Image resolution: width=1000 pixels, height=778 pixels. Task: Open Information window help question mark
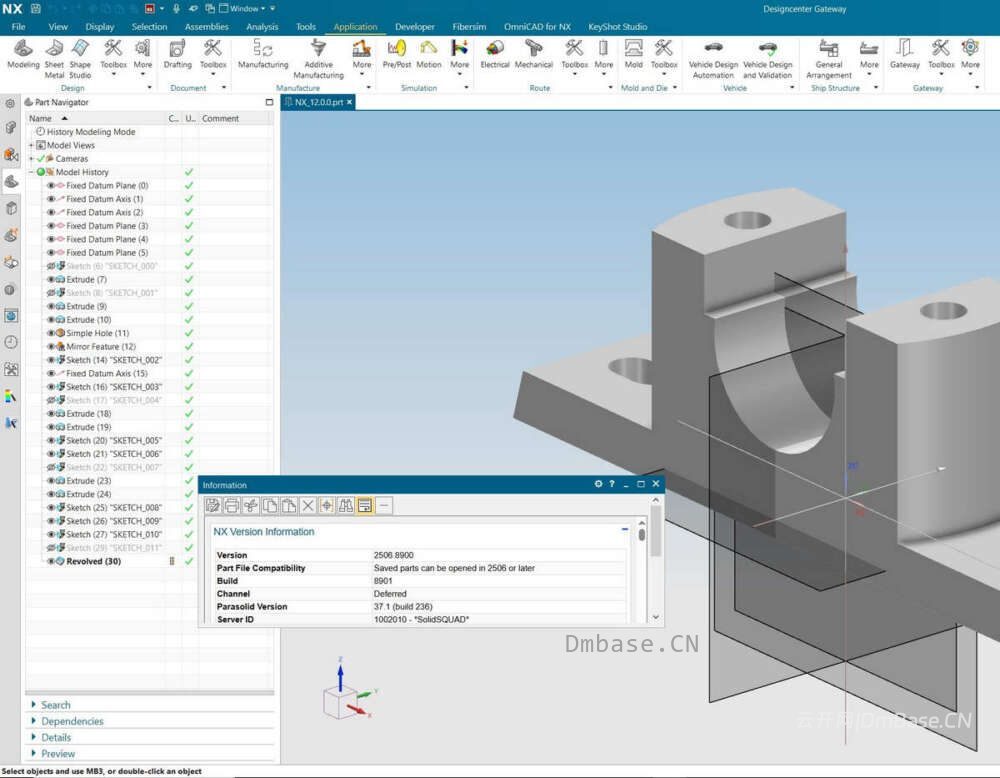tap(612, 484)
